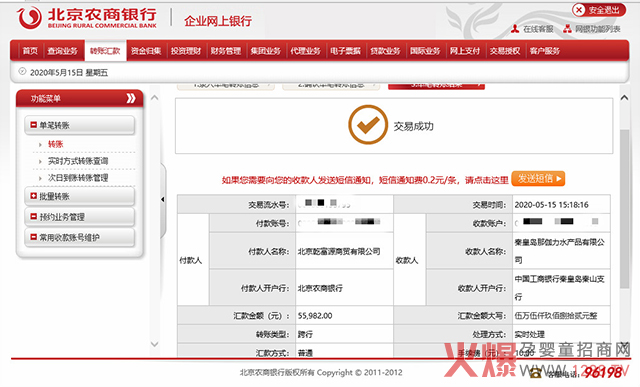Screen dimensions: 640x387
Task: Click the sidebar hide arrow handle
Action: [x=163, y=200]
